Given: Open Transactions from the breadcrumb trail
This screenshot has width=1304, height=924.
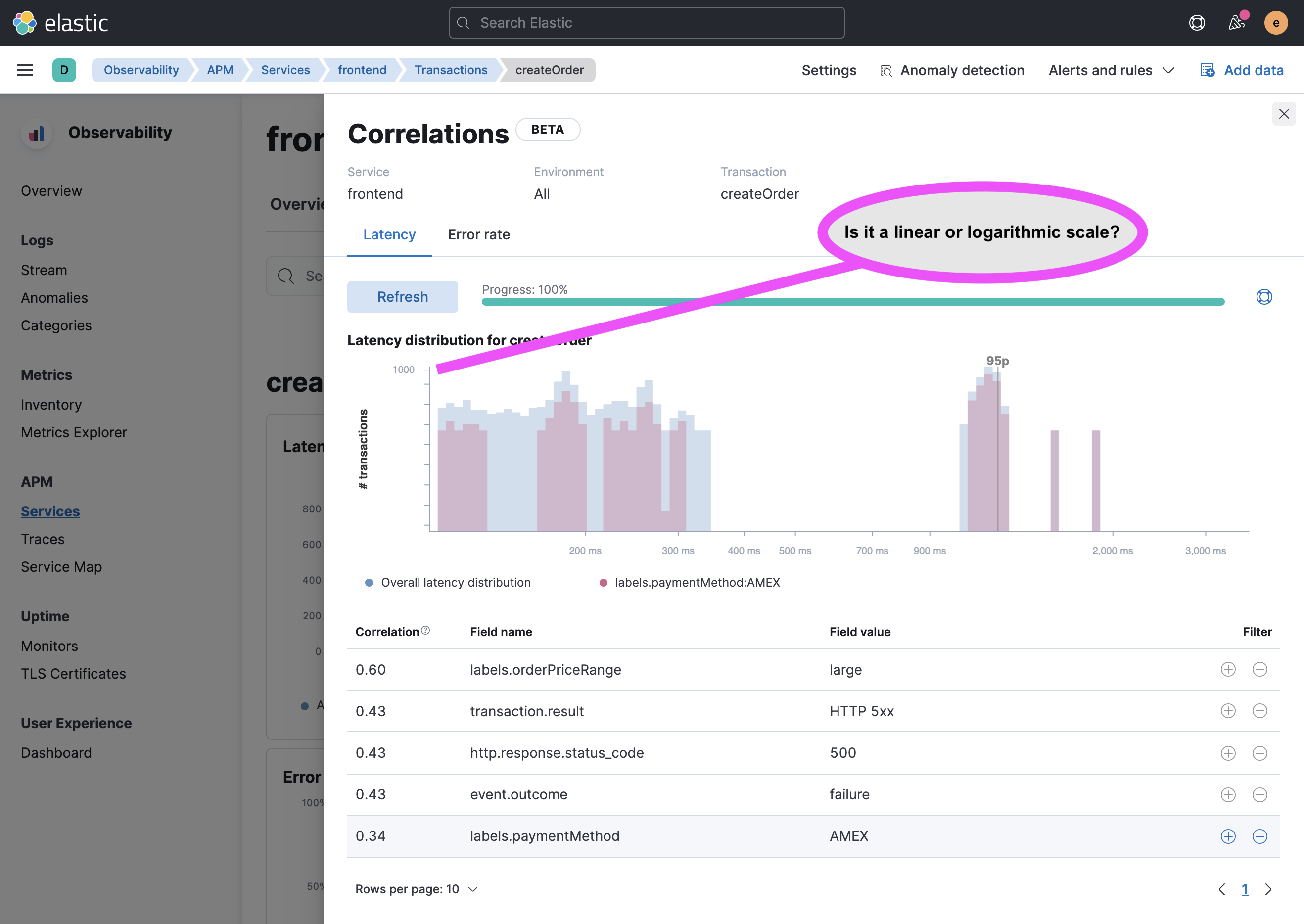Looking at the screenshot, I should click(x=451, y=70).
